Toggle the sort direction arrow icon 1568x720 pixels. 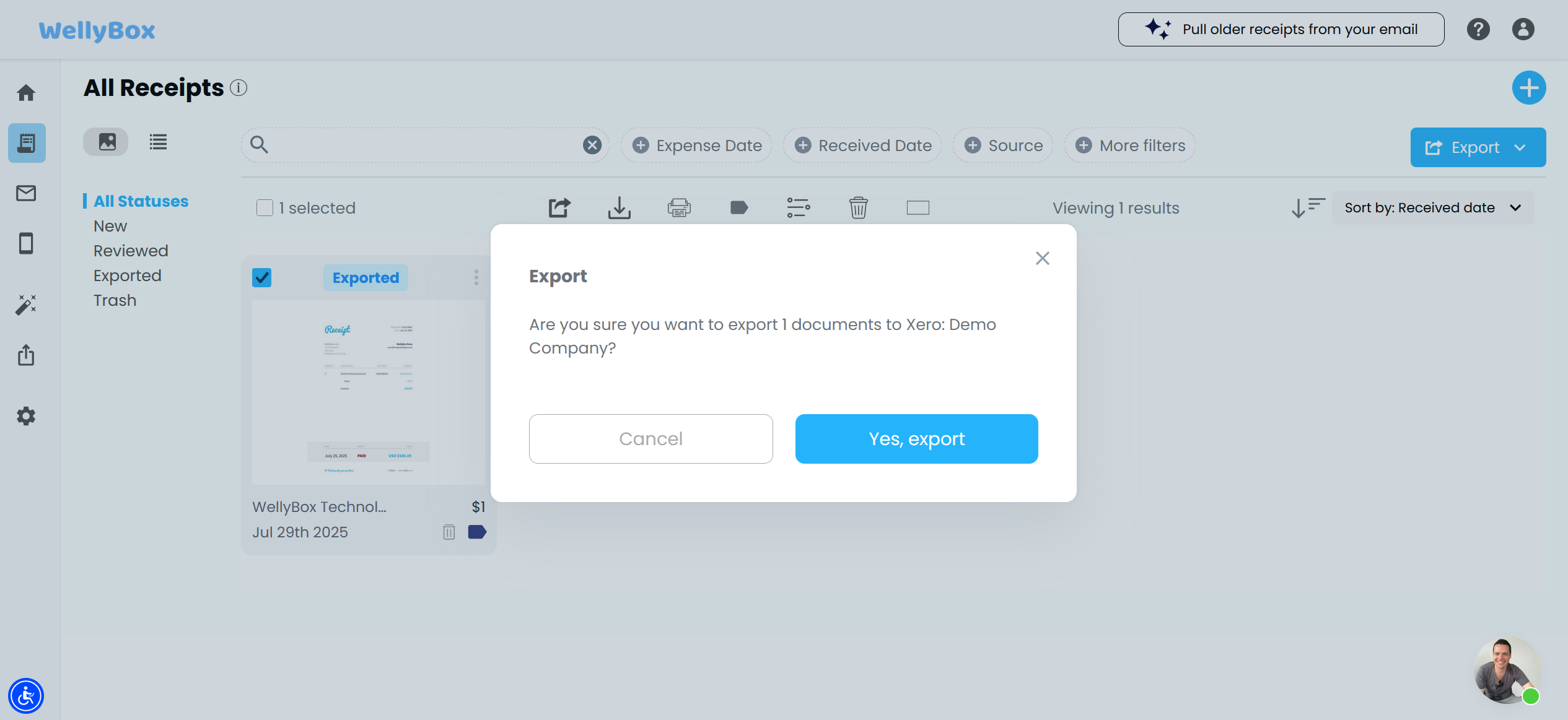[1308, 207]
